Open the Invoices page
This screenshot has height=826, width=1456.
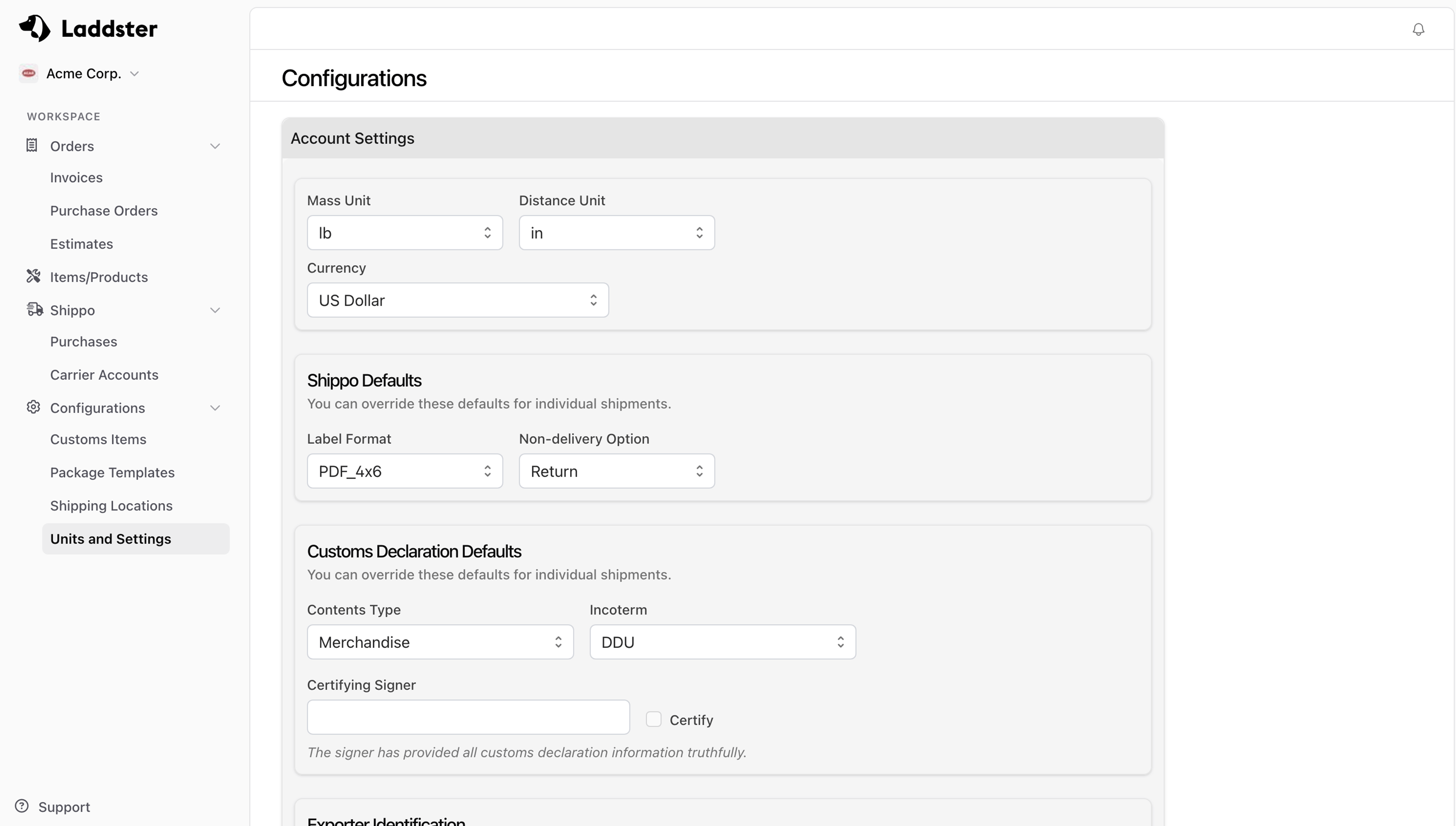click(x=76, y=178)
